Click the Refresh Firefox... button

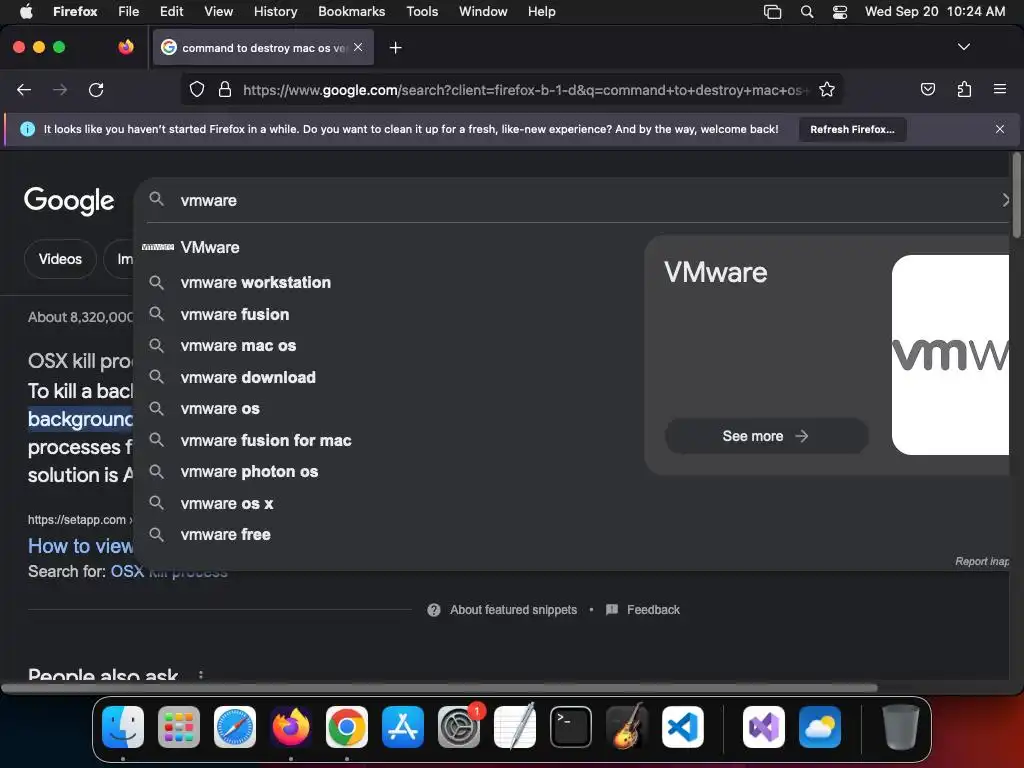[x=852, y=129]
